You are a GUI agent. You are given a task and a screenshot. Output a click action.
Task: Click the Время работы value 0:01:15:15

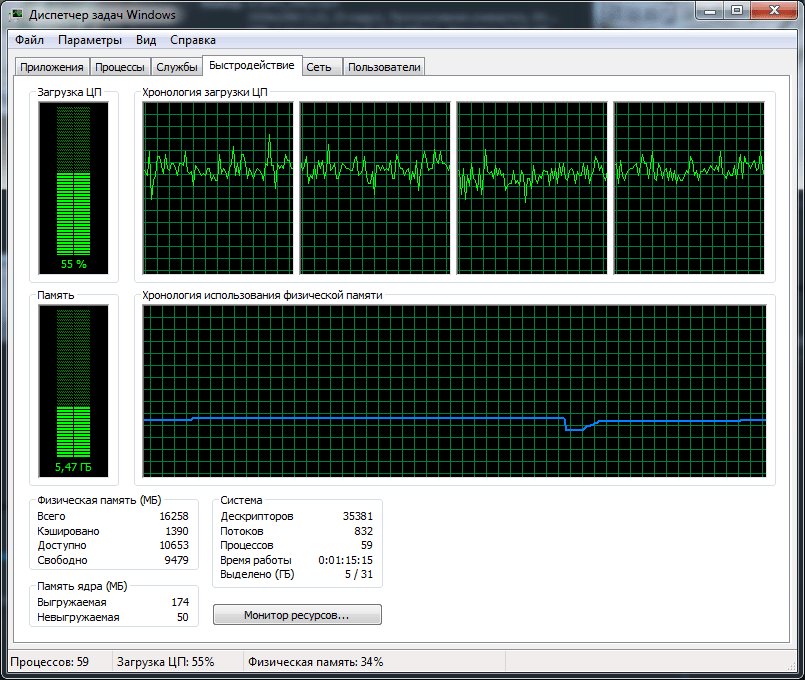pyautogui.click(x=346, y=560)
